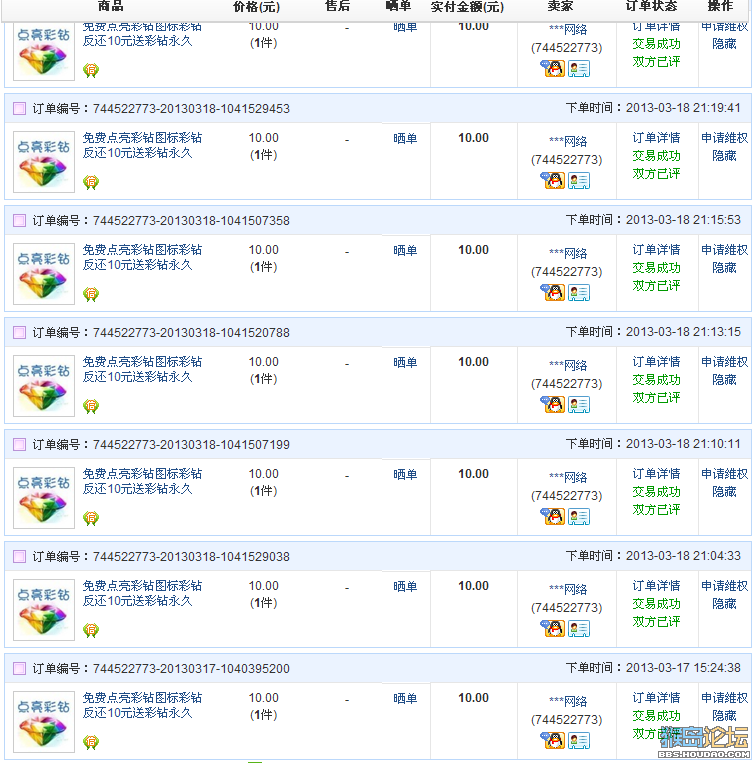Image resolution: width=755 pixels, height=763 pixels.
Task: Tick checkbox for order 744522773-20130317-1040395200
Action: click(x=19, y=668)
